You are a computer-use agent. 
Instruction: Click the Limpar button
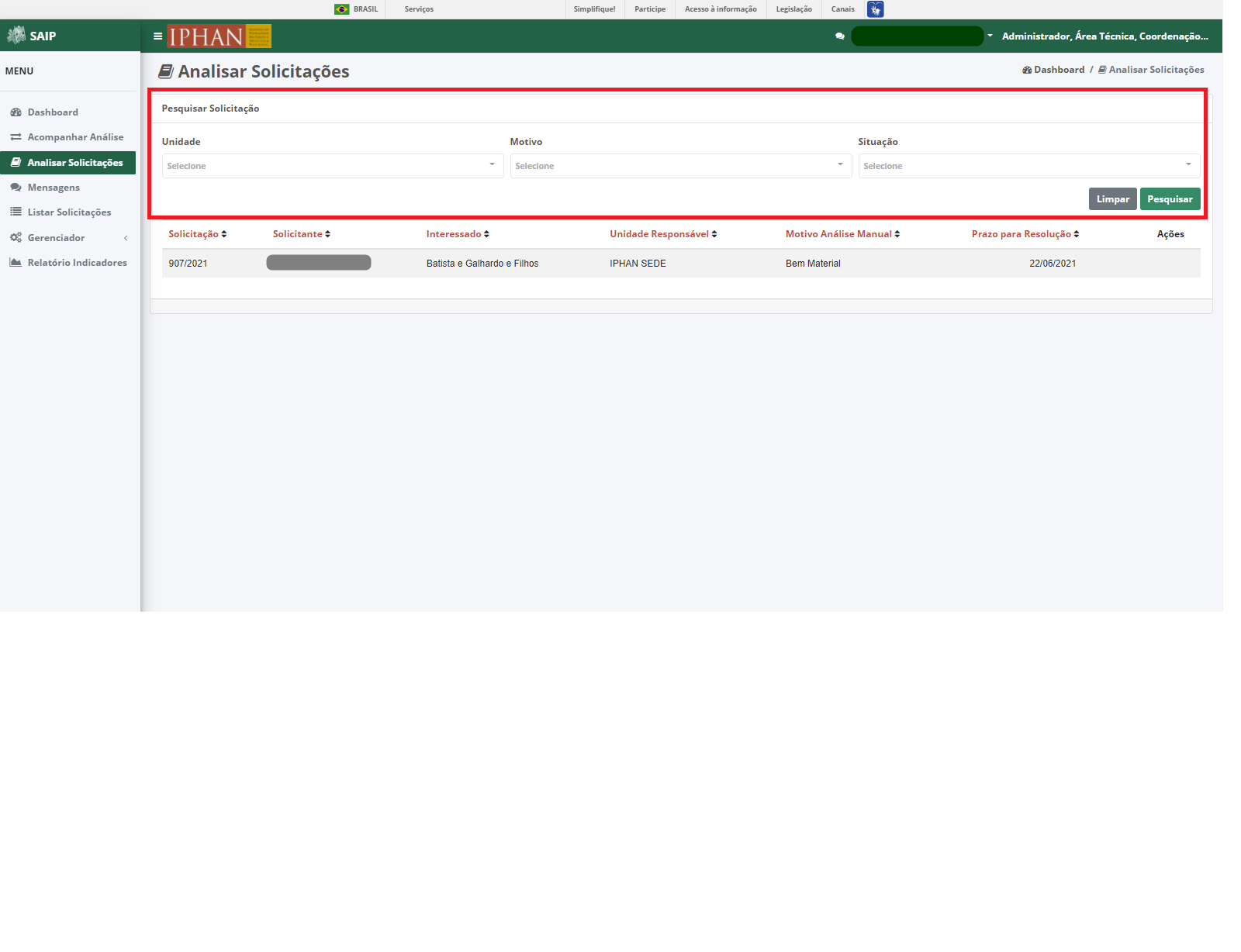pyautogui.click(x=1112, y=199)
